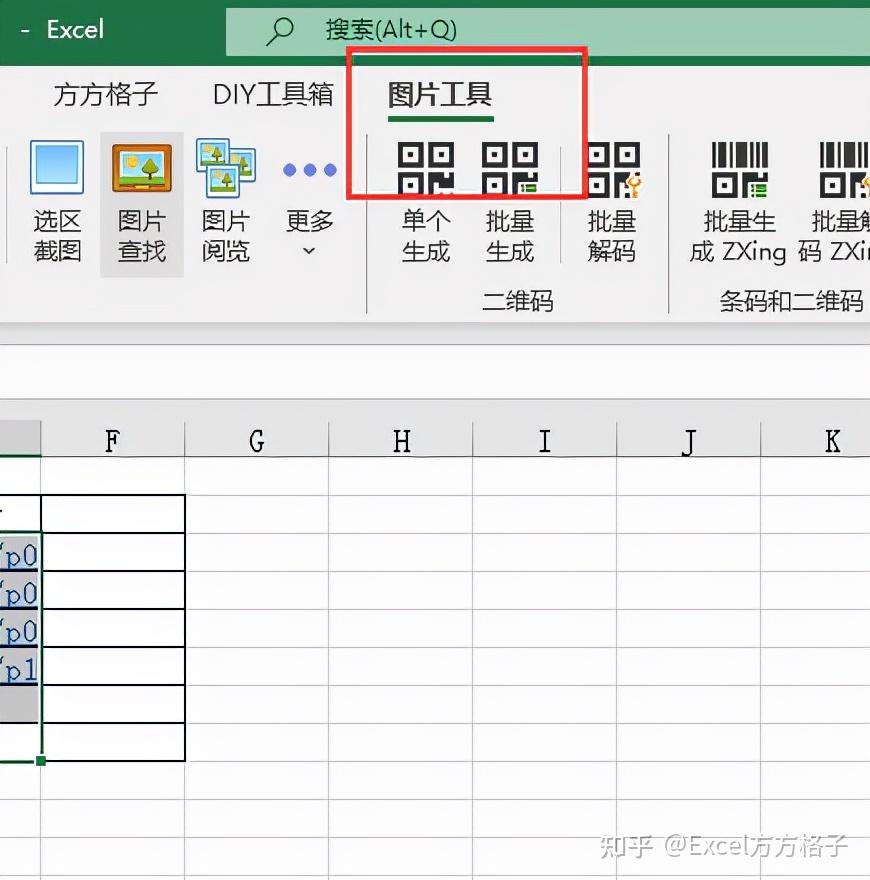Image resolution: width=870 pixels, height=880 pixels.
Task: Select column F header
Action: coord(112,439)
